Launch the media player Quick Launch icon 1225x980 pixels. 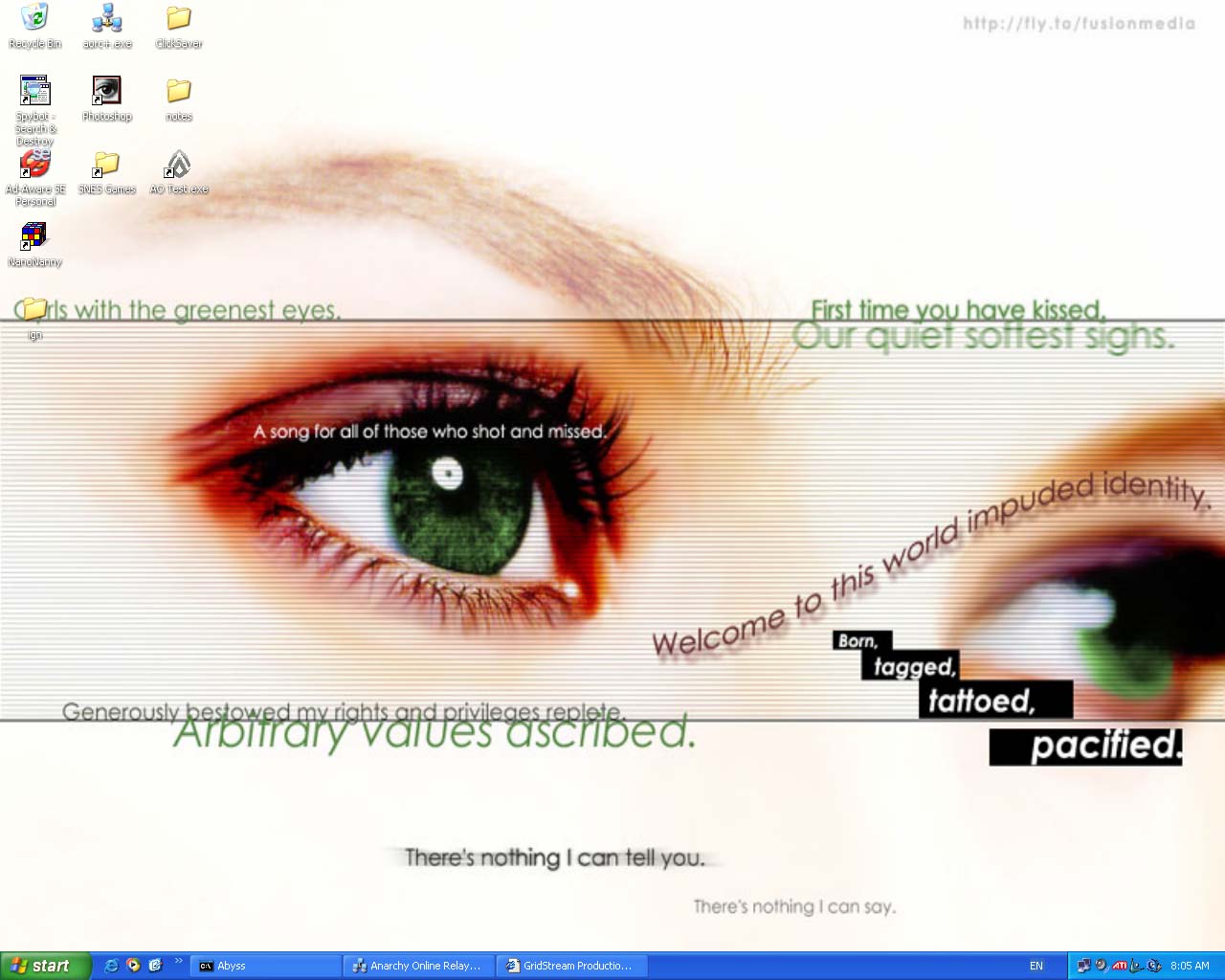coord(133,966)
